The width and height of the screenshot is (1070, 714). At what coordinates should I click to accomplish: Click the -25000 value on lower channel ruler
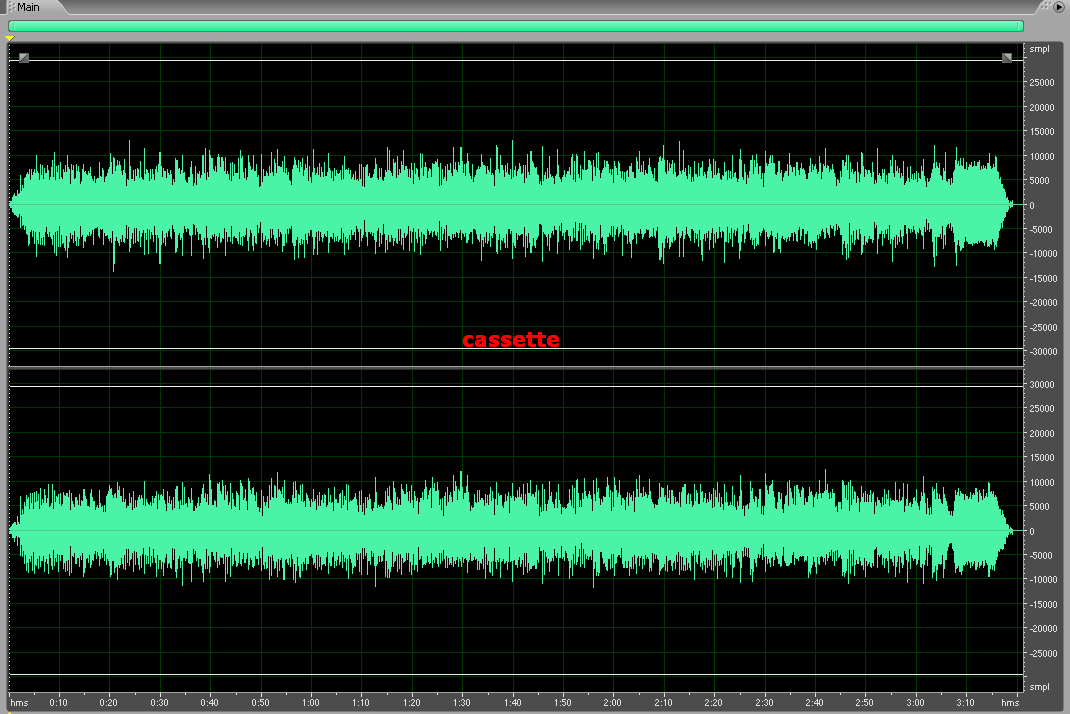1042,653
